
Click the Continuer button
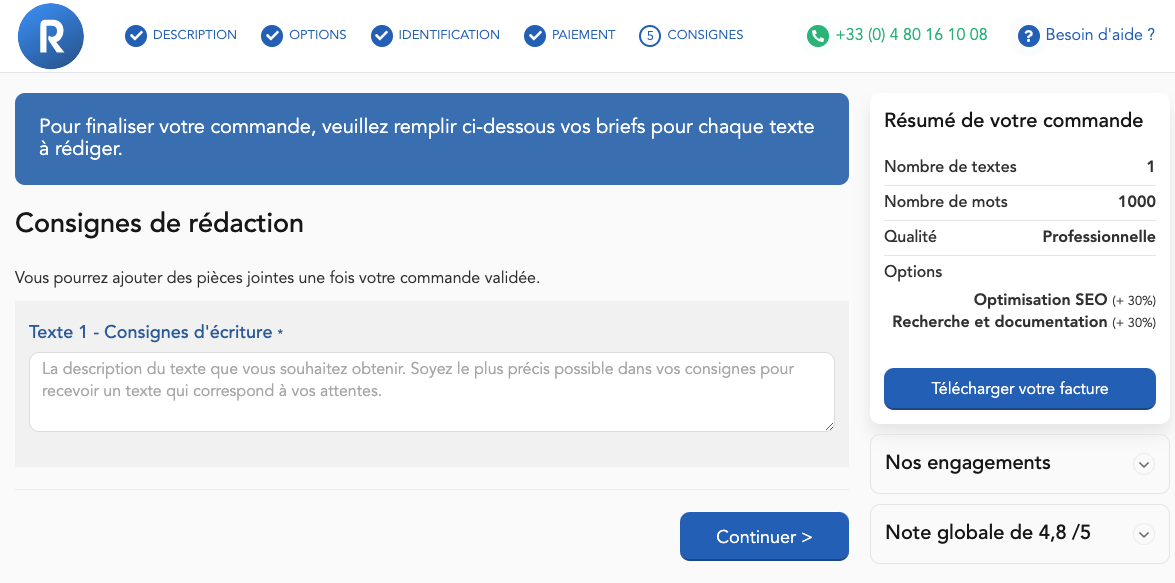tap(764, 537)
